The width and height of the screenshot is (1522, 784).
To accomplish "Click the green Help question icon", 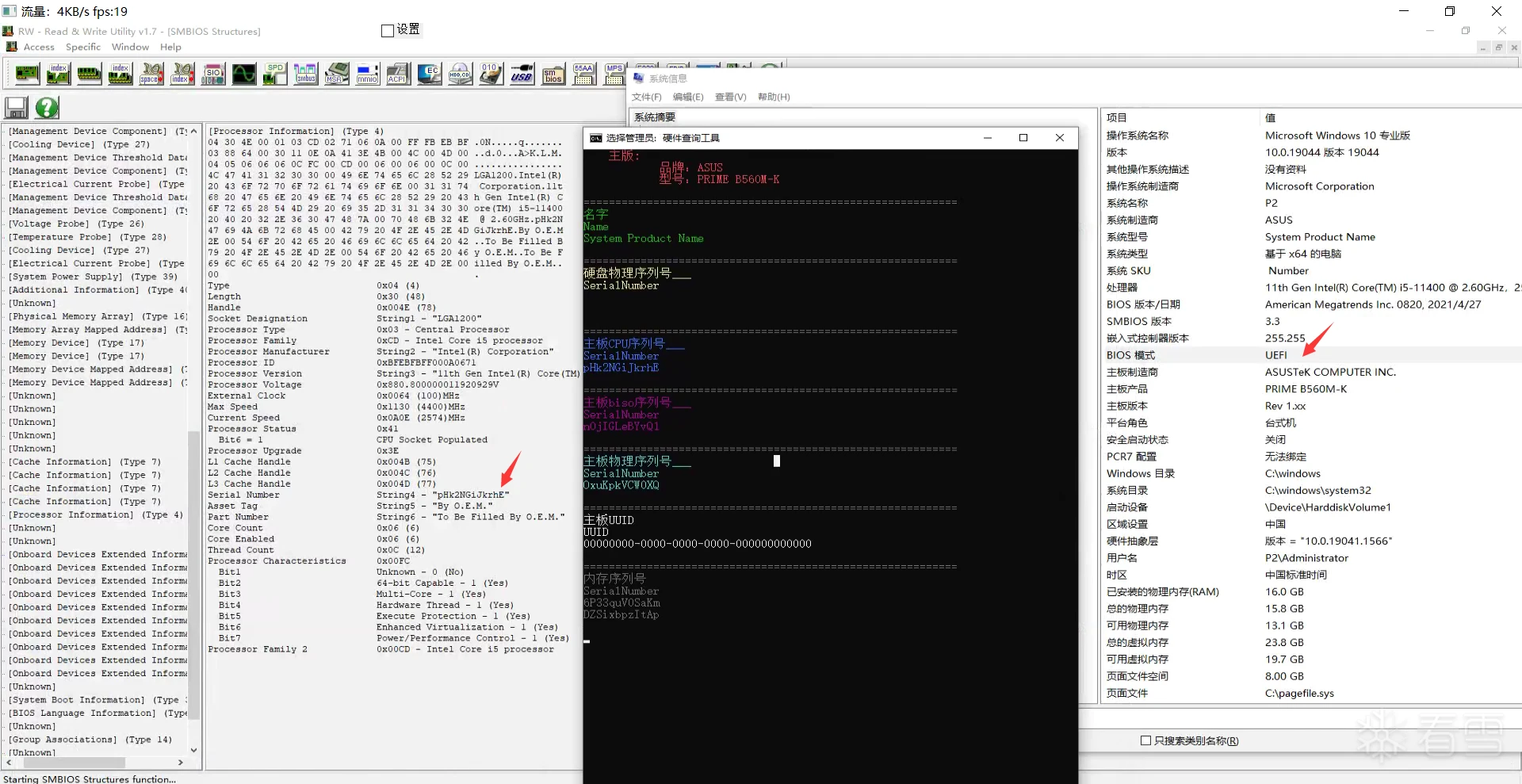I will pyautogui.click(x=47, y=107).
